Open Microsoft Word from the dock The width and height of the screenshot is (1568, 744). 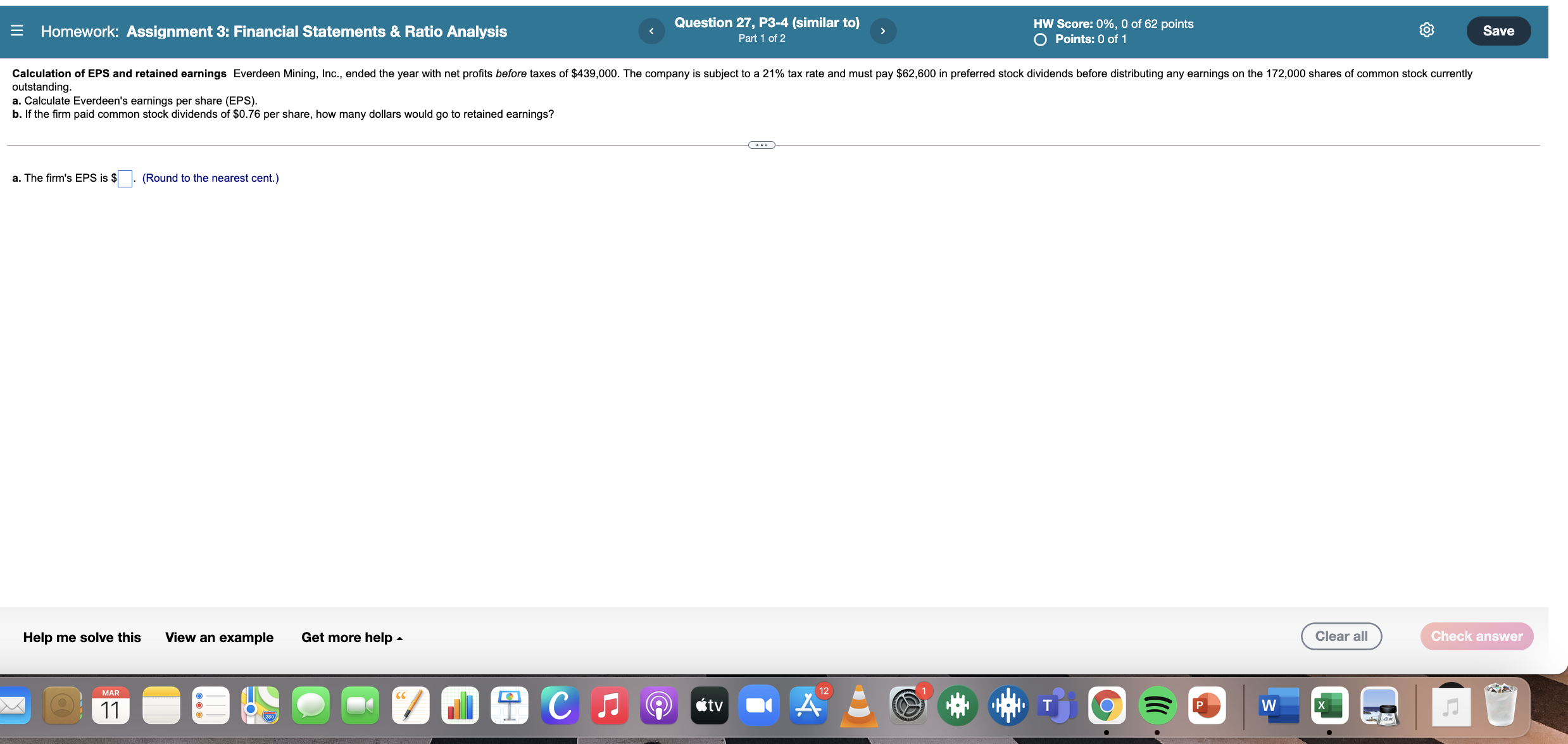coord(1277,705)
